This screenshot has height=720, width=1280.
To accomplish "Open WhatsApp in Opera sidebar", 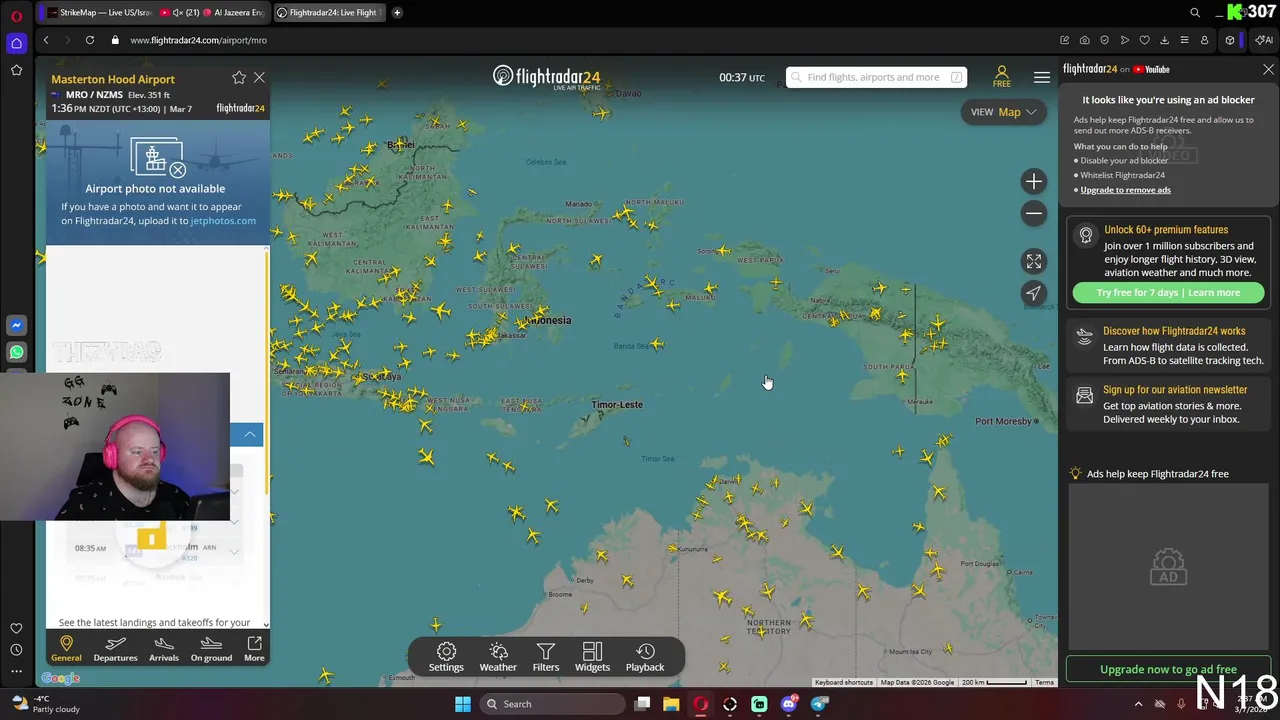I will pos(16,352).
